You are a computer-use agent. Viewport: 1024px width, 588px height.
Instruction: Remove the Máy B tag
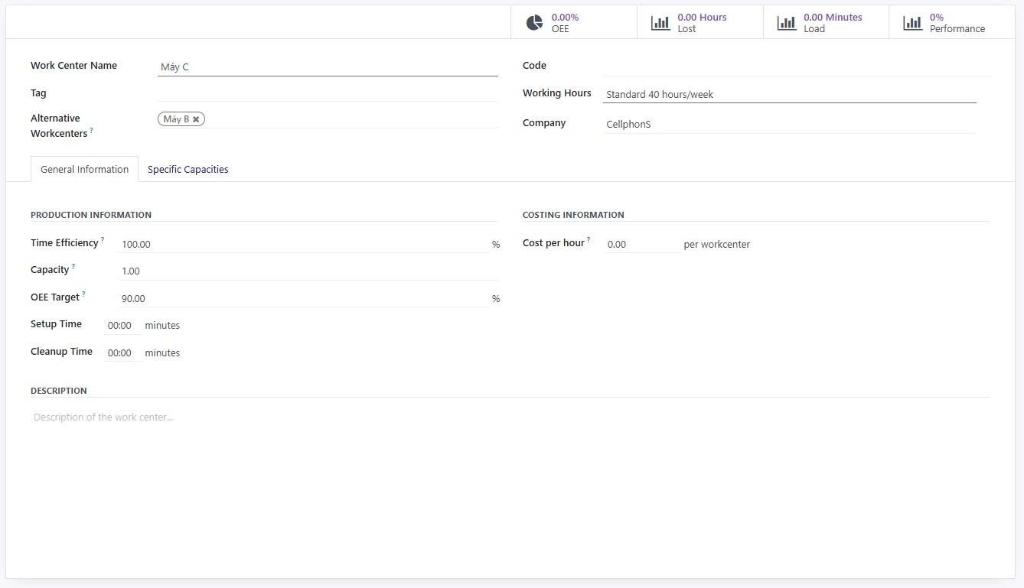(196, 119)
